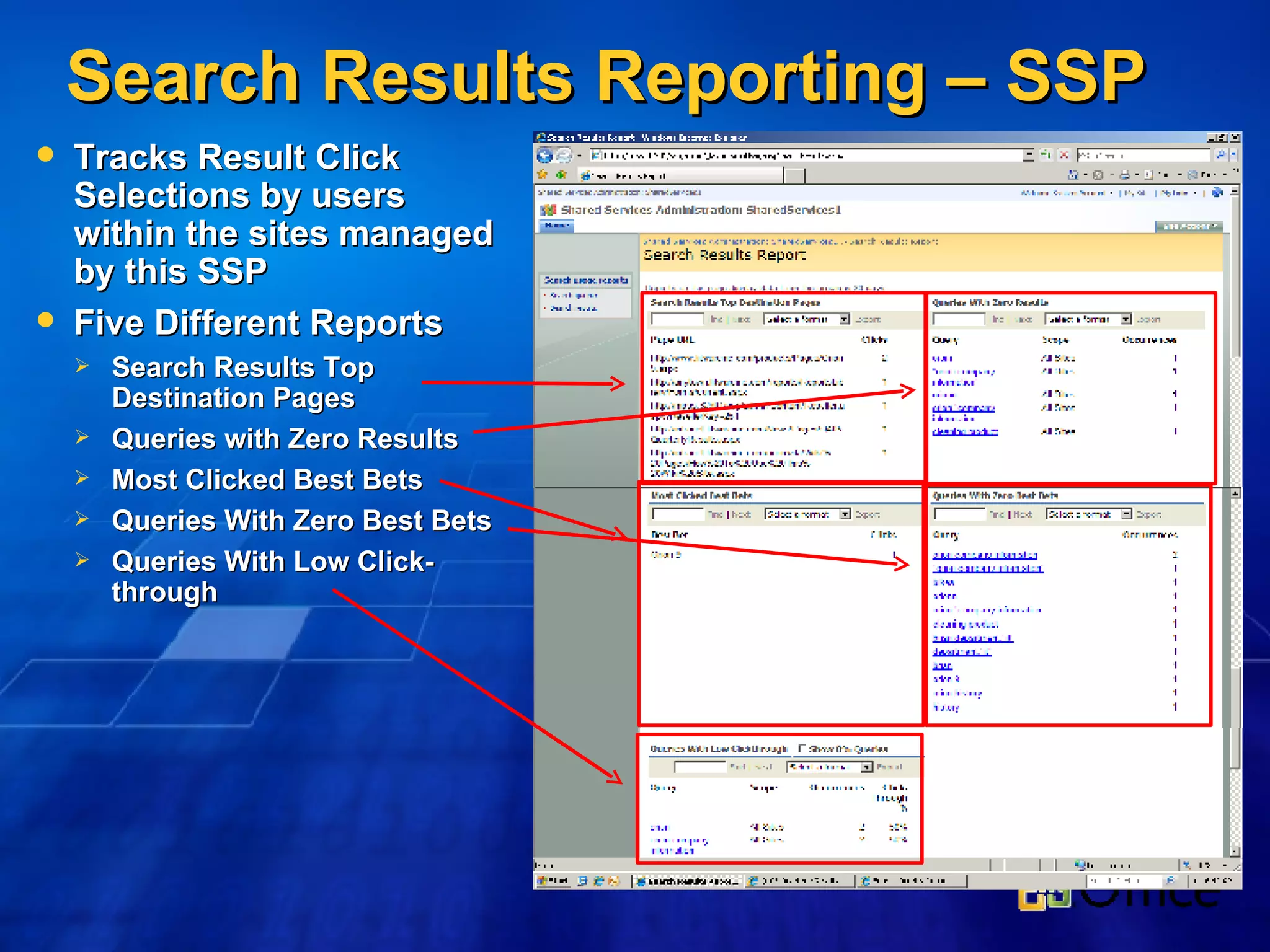Click the Find link in Queries With Zero Best Bets

997,514
